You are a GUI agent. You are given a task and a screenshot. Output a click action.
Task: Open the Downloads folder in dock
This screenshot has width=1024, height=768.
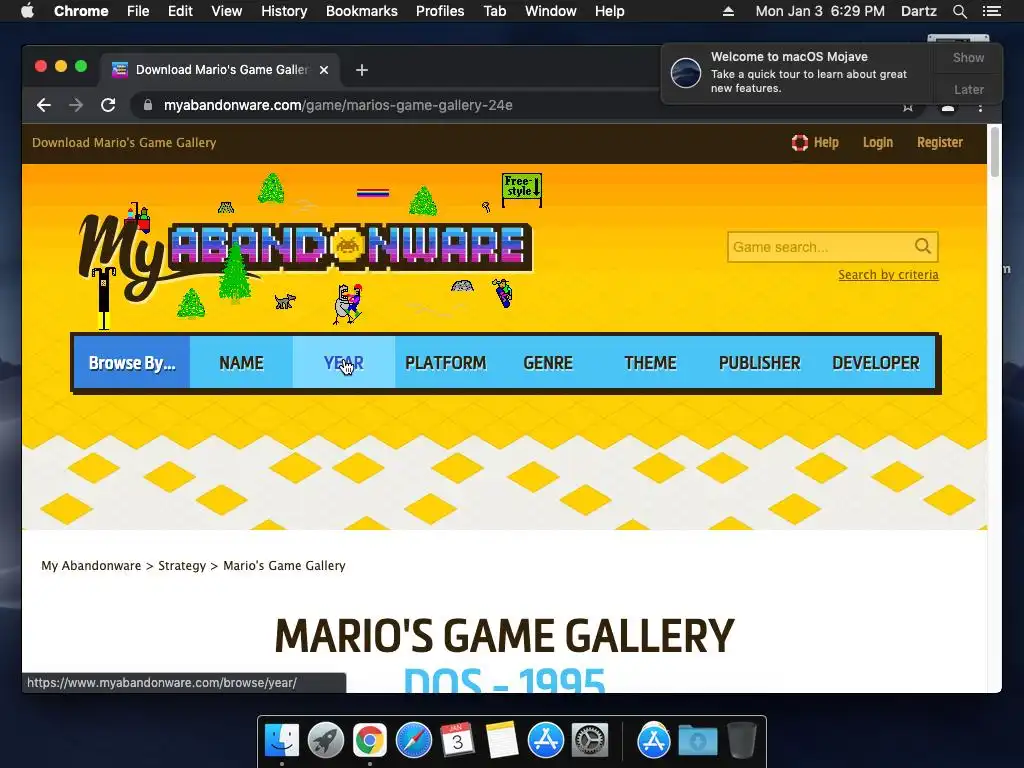click(697, 741)
